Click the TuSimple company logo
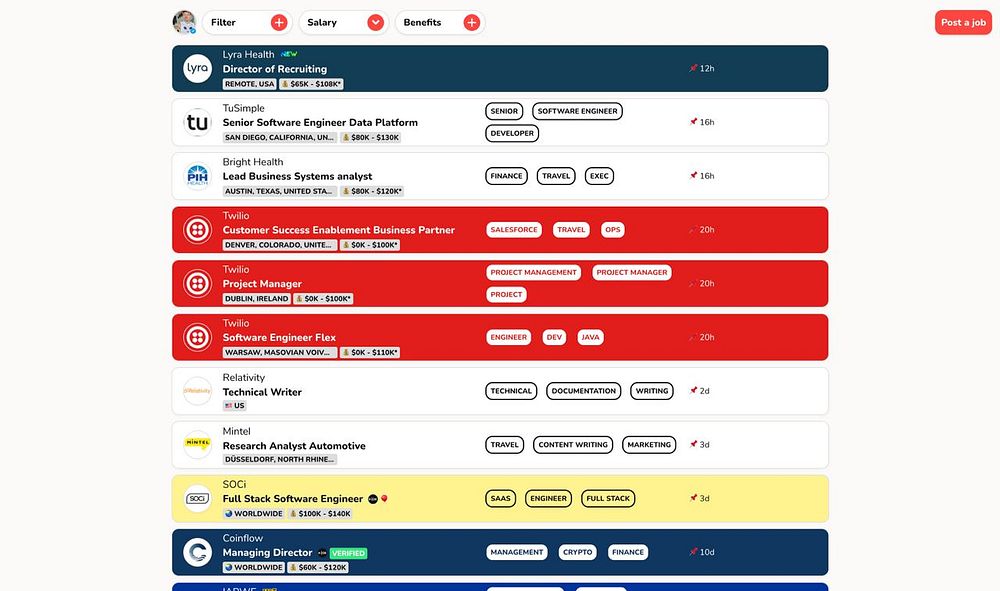This screenshot has width=1000, height=591. (198, 122)
